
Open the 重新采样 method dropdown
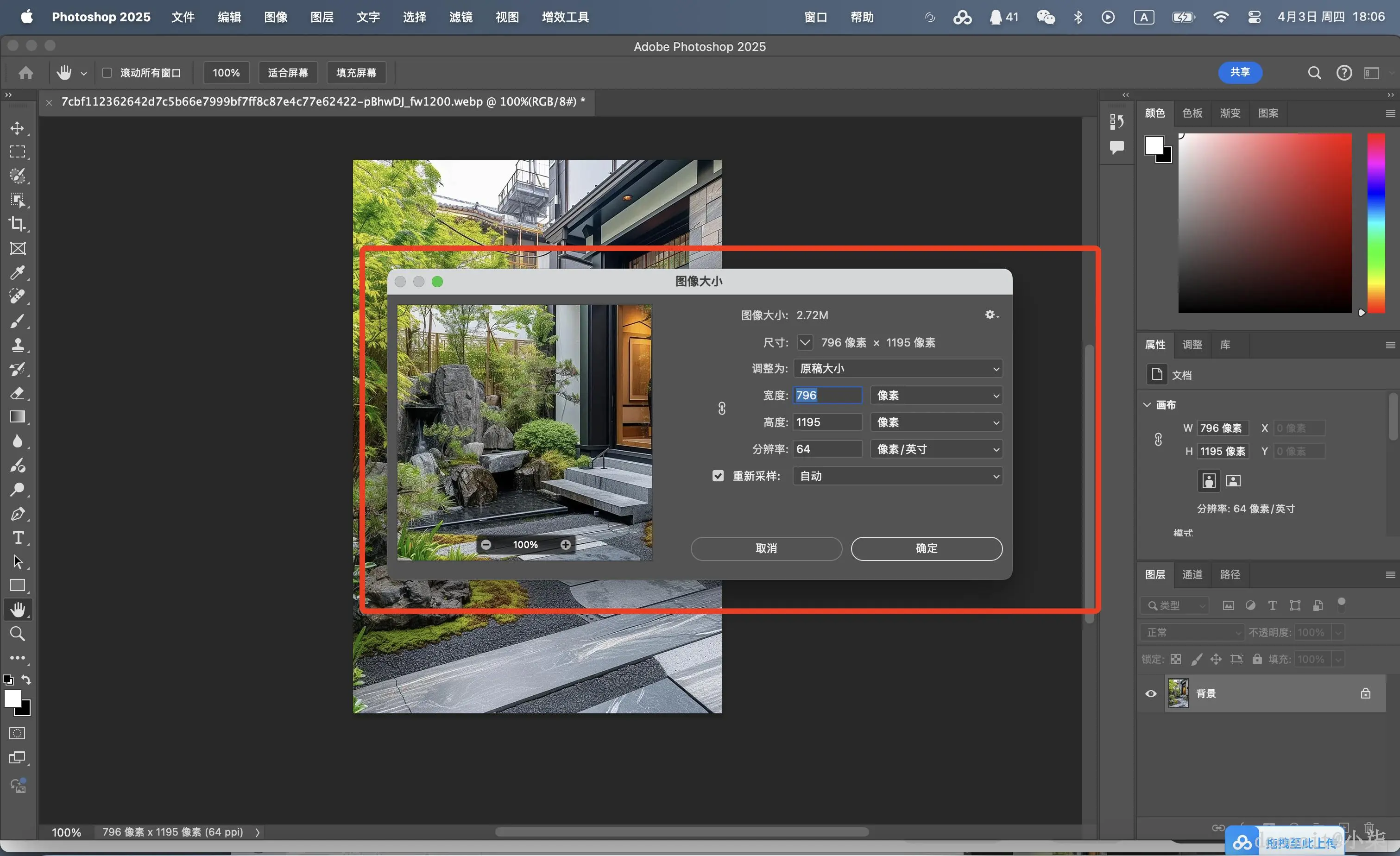(897, 476)
